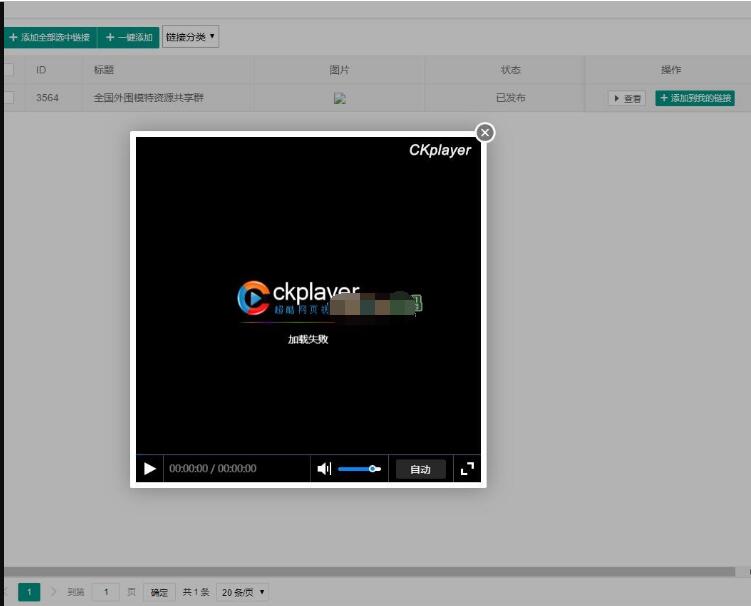Click the 00:00:00 / 00:00:00 time display
Image resolution: width=751 pixels, height=606 pixels.
click(x=213, y=469)
